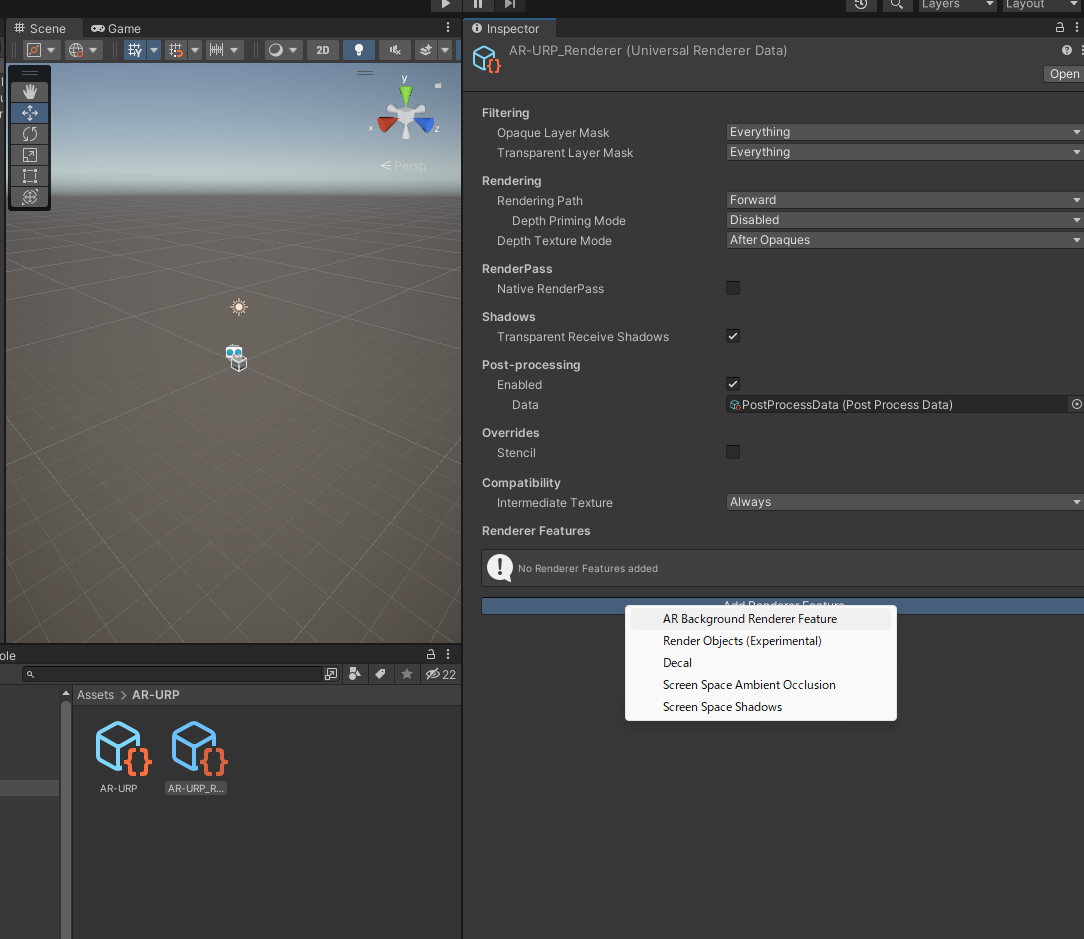
Task: Toggle the scene grid visibility button
Action: (135, 50)
